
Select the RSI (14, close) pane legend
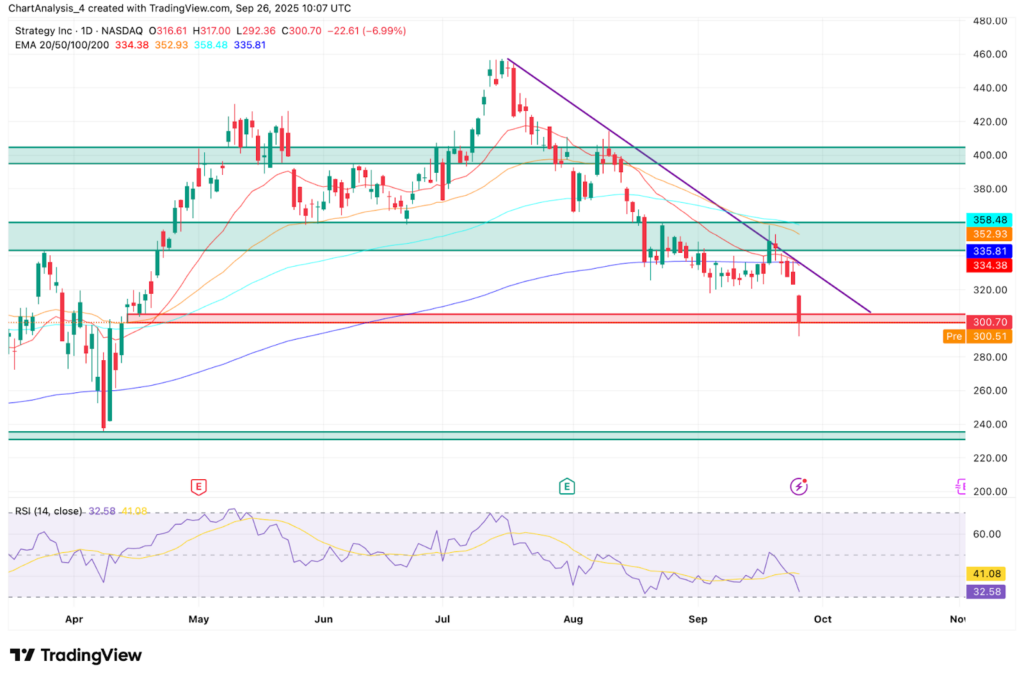tap(48, 510)
